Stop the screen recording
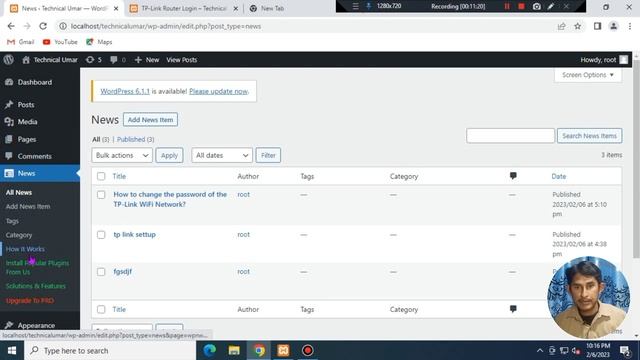The width and height of the screenshot is (640, 360). click(x=521, y=6)
